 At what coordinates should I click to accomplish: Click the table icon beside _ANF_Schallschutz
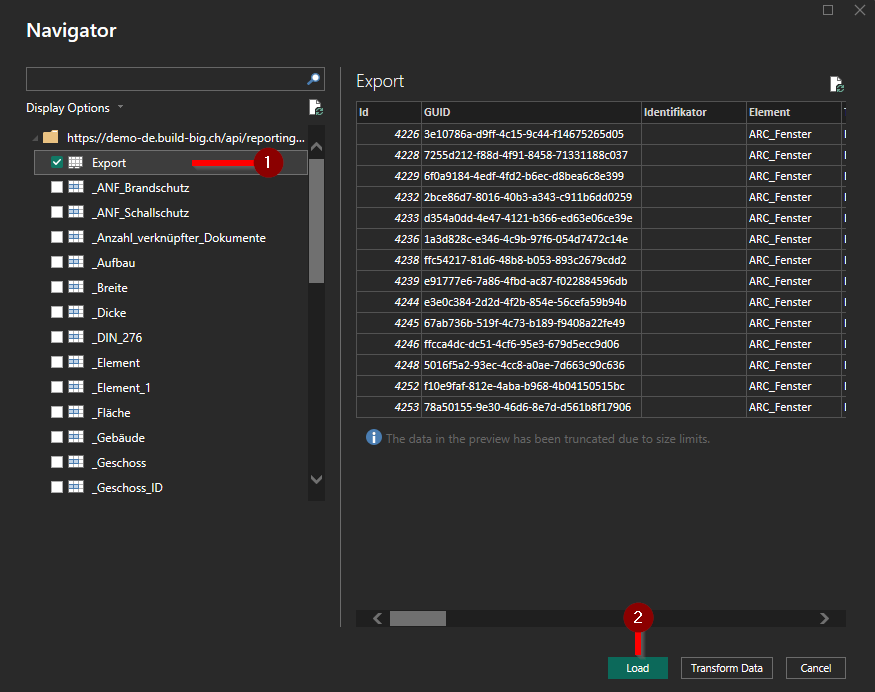click(x=76, y=212)
